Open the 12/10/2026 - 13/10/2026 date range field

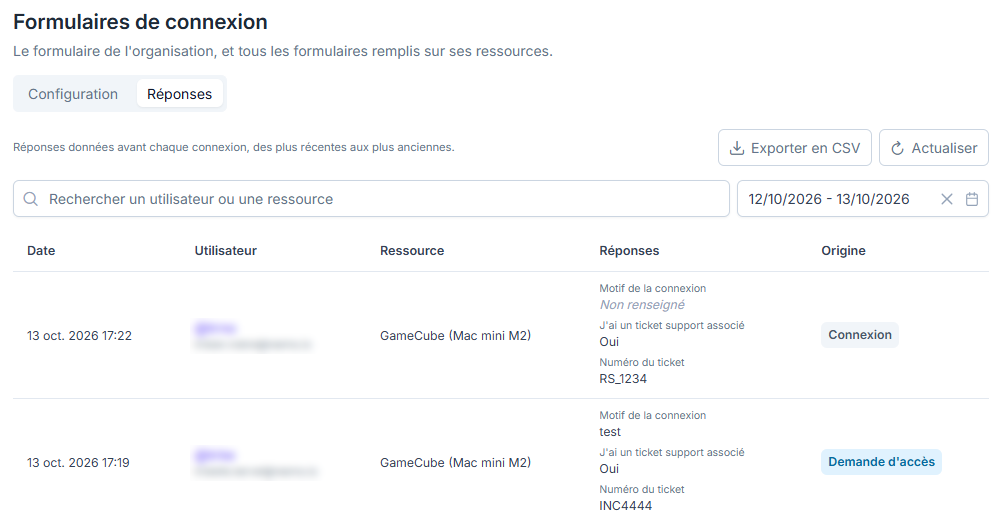pos(862,199)
